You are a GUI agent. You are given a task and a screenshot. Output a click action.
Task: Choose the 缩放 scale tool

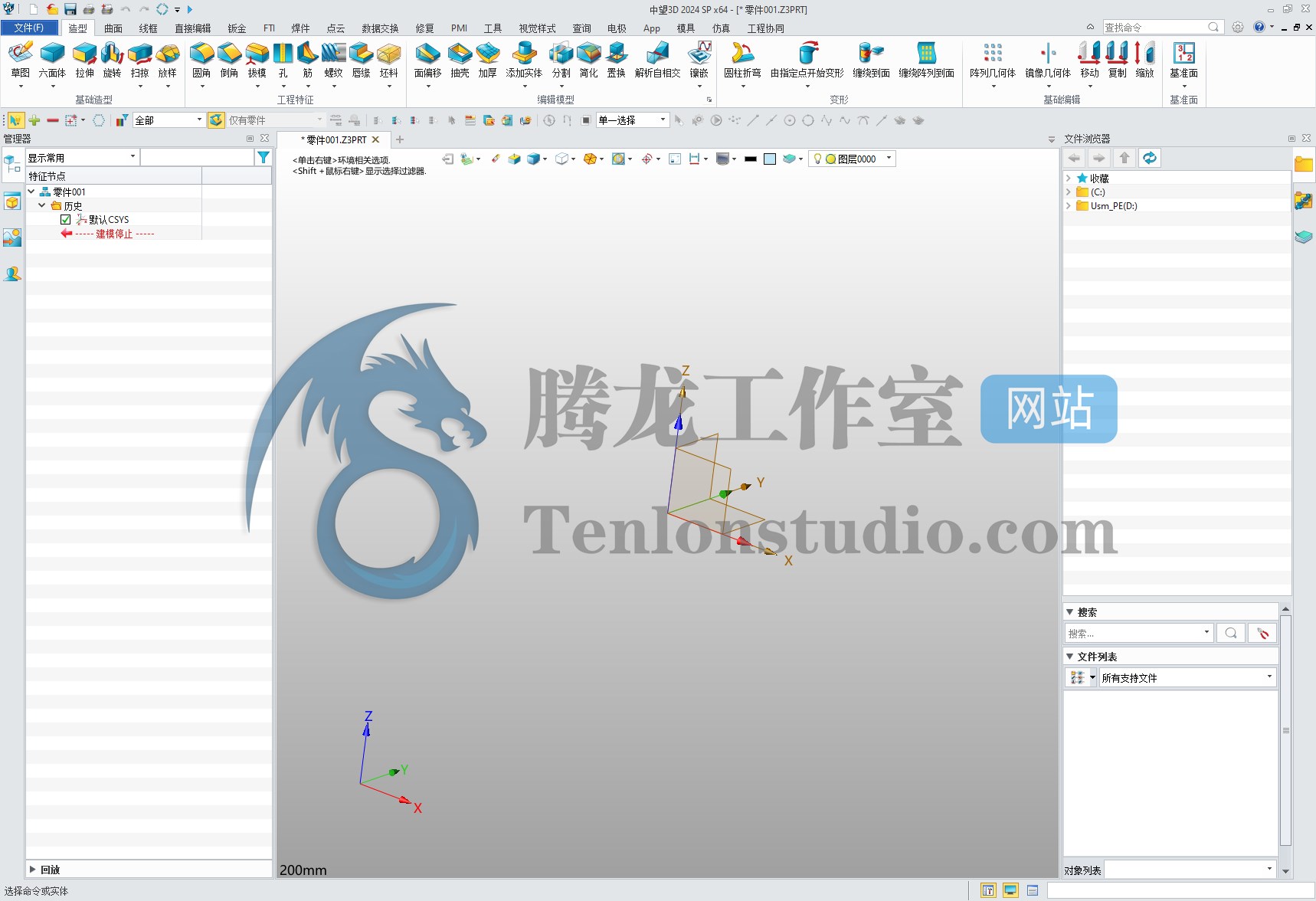pos(1144,60)
